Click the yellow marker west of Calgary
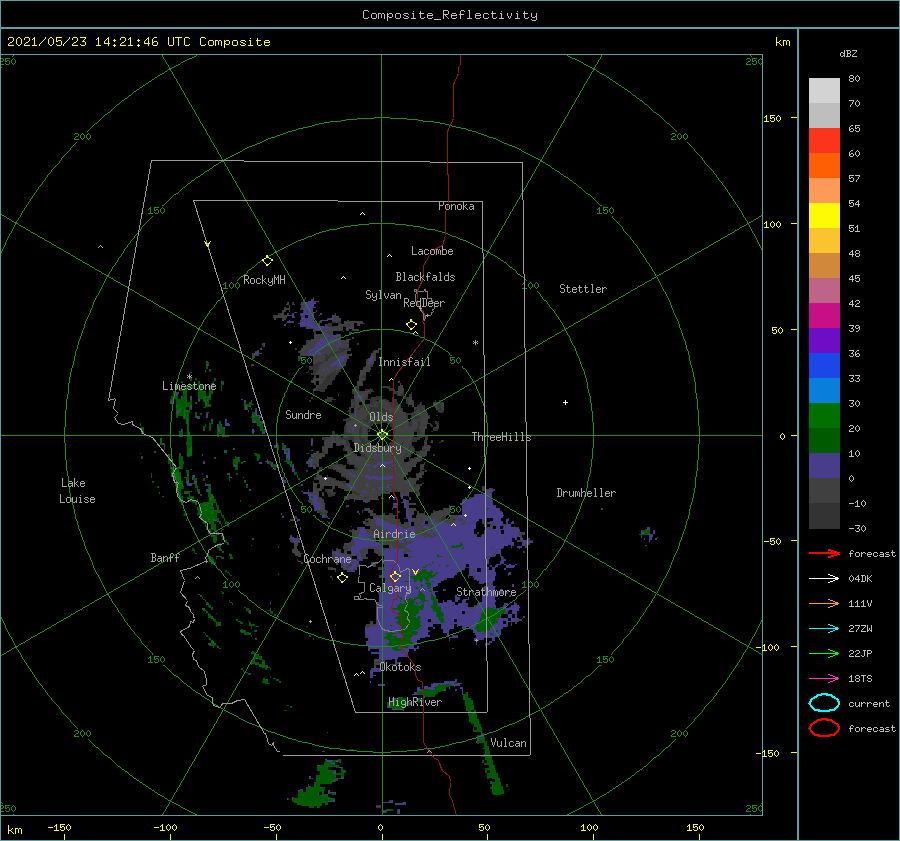The width and height of the screenshot is (900, 841). point(342,578)
